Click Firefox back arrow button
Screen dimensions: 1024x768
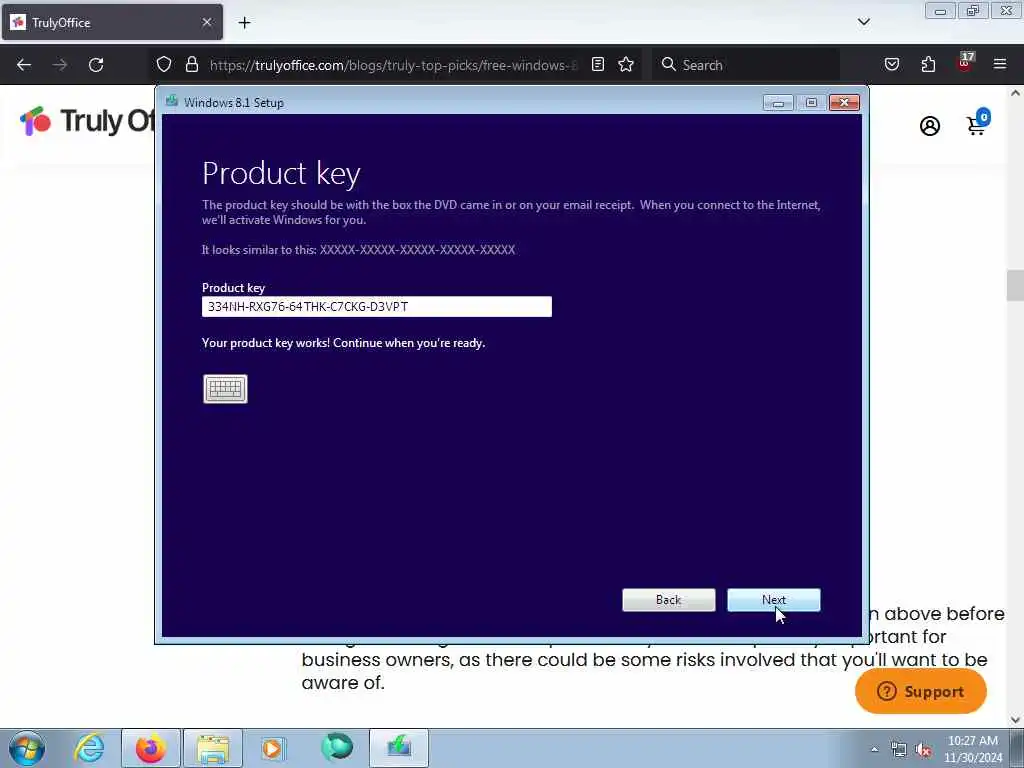24,65
